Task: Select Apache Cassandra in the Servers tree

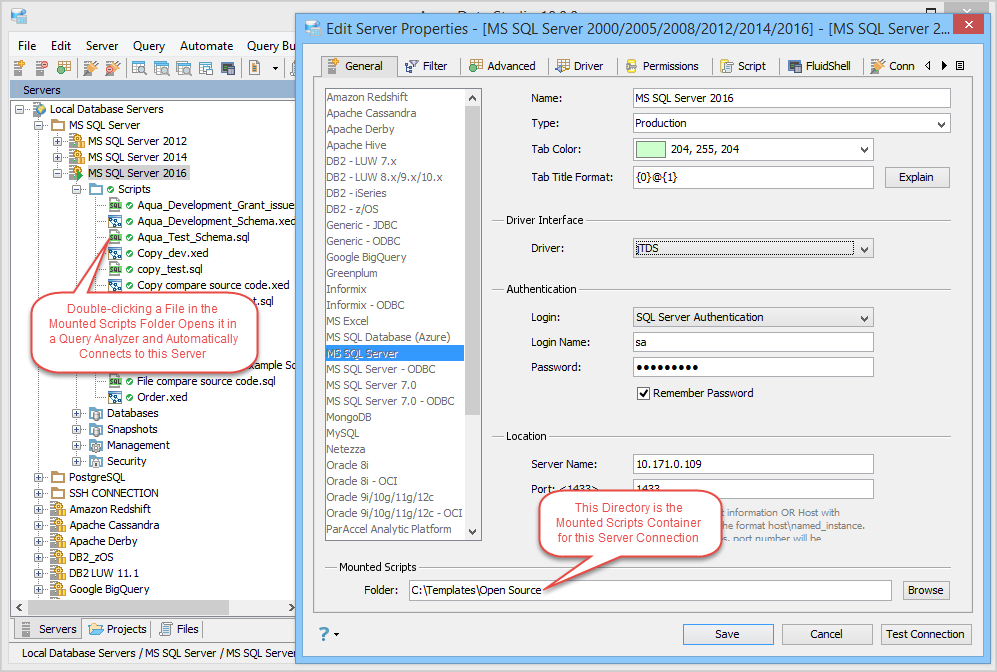Action: 114,525
